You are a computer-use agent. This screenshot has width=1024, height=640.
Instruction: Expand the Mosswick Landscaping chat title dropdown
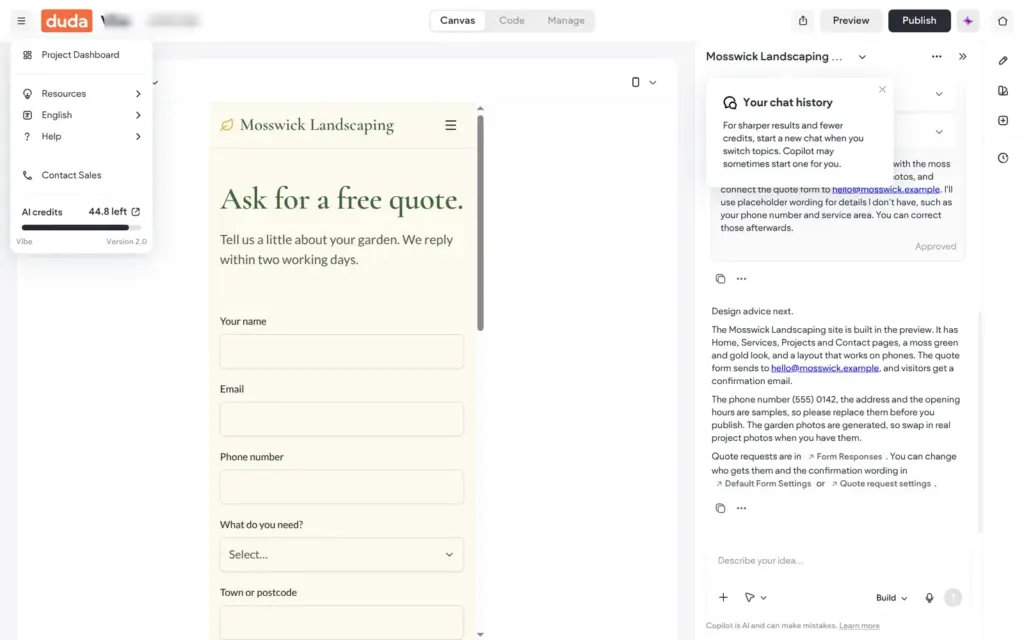[862, 57]
